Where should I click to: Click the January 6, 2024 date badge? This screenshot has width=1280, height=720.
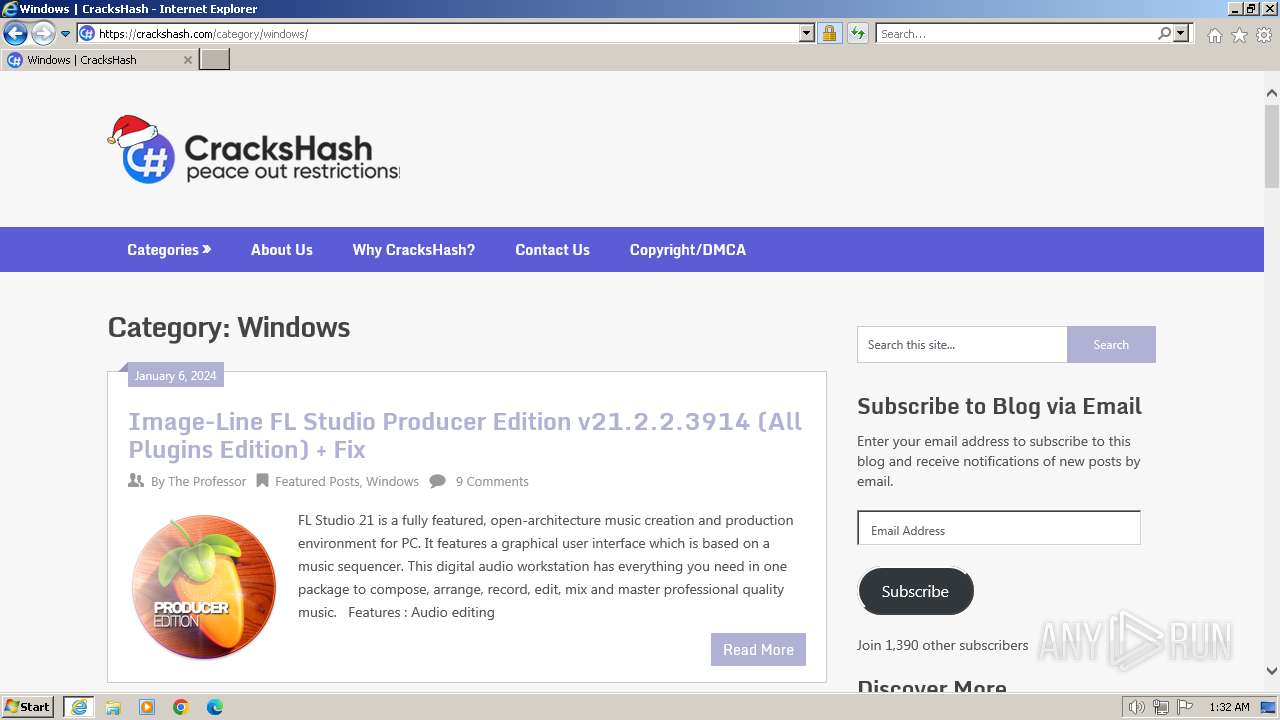[175, 376]
